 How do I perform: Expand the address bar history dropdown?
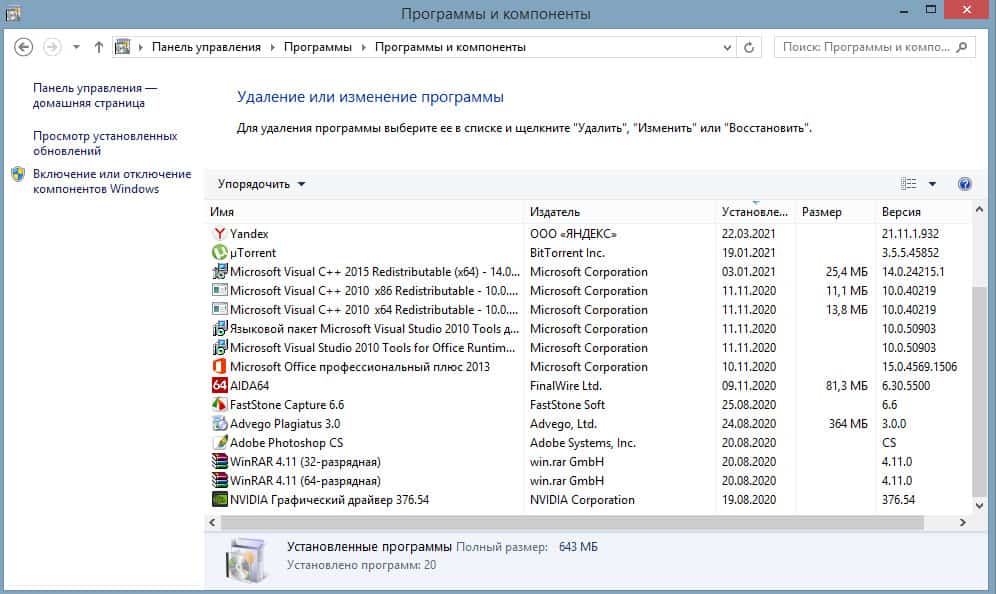[726, 47]
